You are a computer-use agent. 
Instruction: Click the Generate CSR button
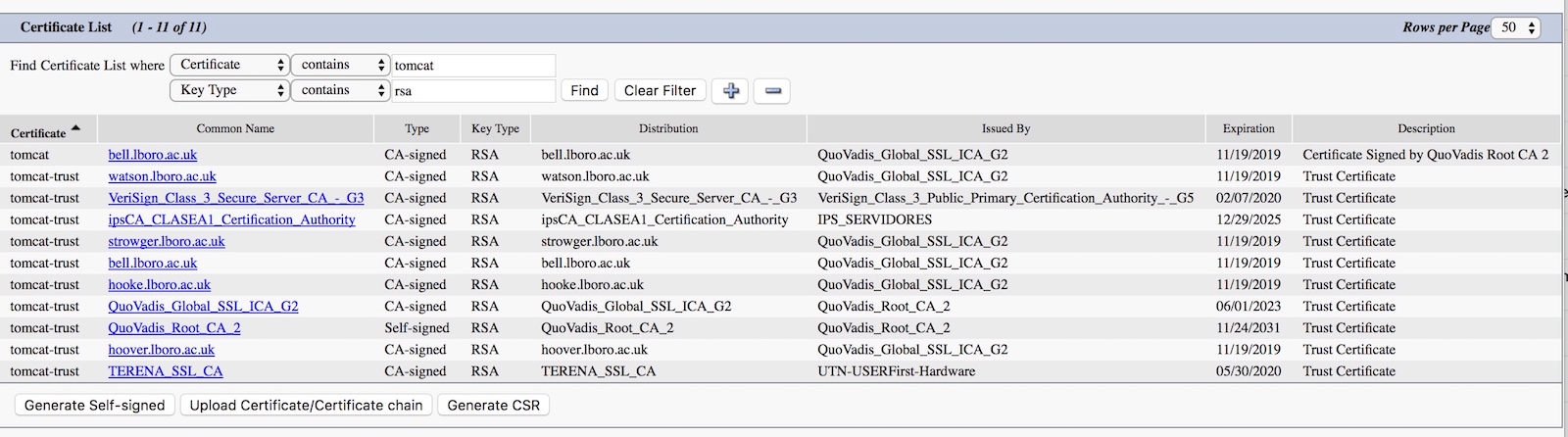494,405
